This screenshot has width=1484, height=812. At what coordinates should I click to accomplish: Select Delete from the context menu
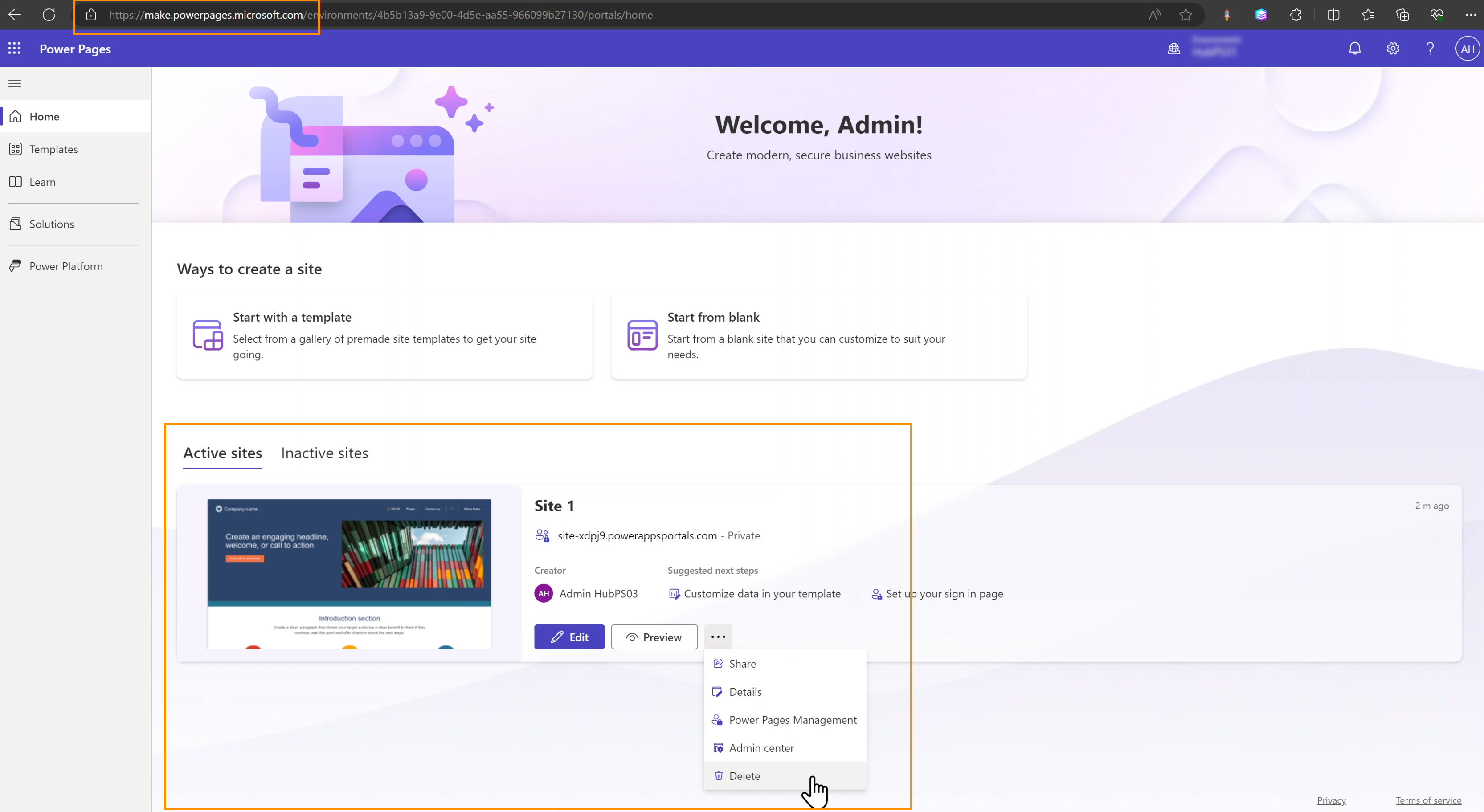click(744, 776)
